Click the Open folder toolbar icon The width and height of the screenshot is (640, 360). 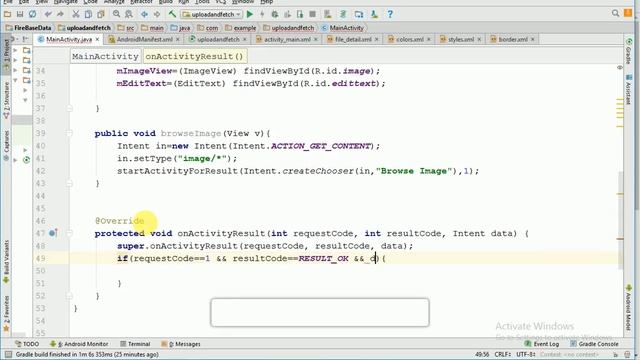coord(7,14)
